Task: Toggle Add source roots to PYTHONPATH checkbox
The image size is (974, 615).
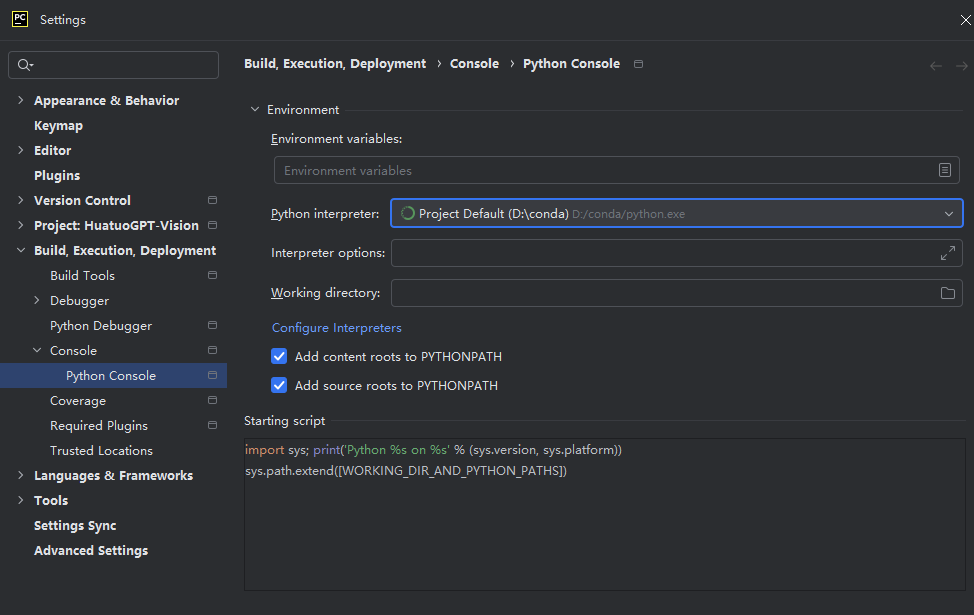Action: (x=279, y=385)
